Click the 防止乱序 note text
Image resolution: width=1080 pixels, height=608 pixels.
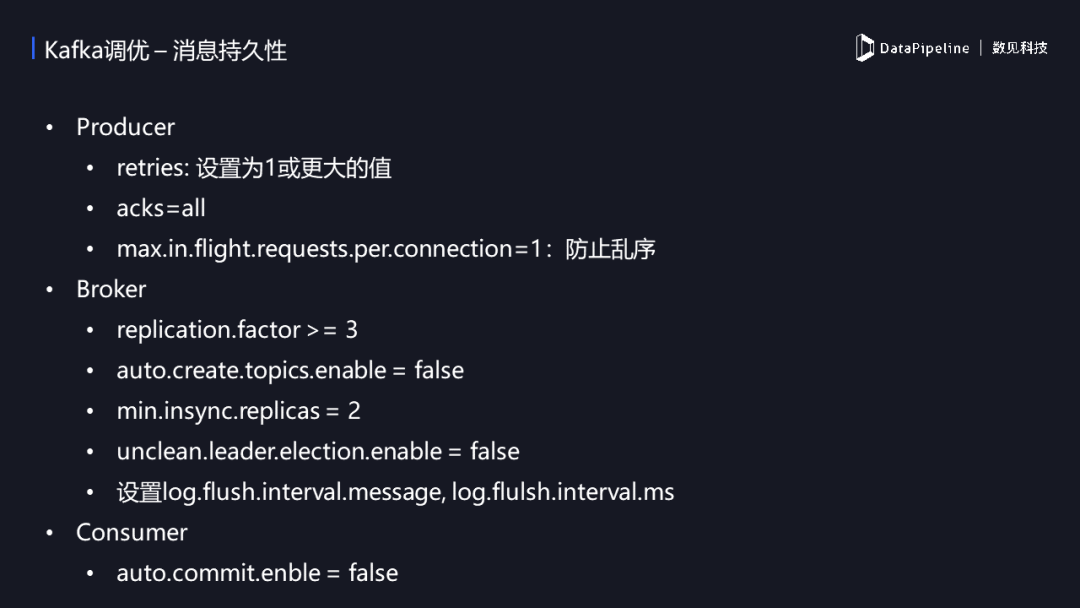click(610, 249)
